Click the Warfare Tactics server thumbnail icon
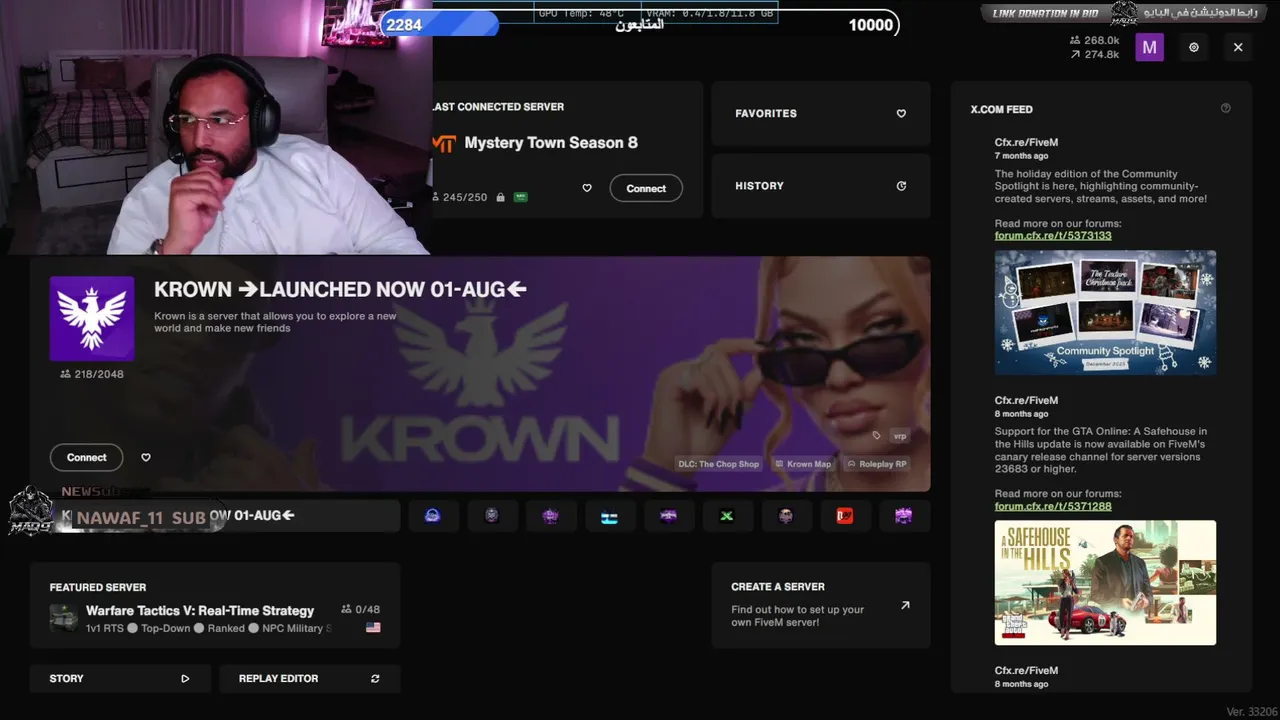Image resolution: width=1280 pixels, height=720 pixels. pos(64,618)
